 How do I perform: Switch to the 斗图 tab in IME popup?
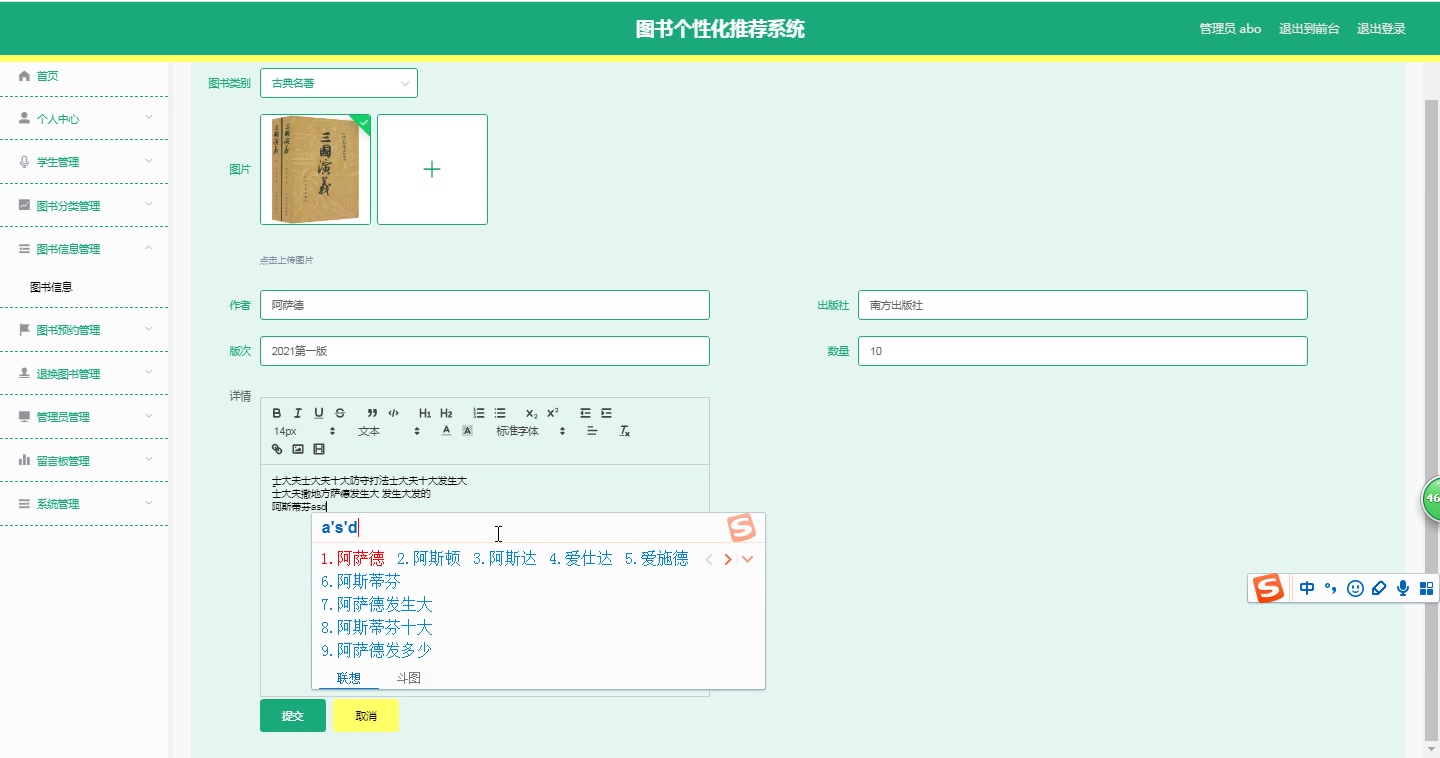[408, 678]
